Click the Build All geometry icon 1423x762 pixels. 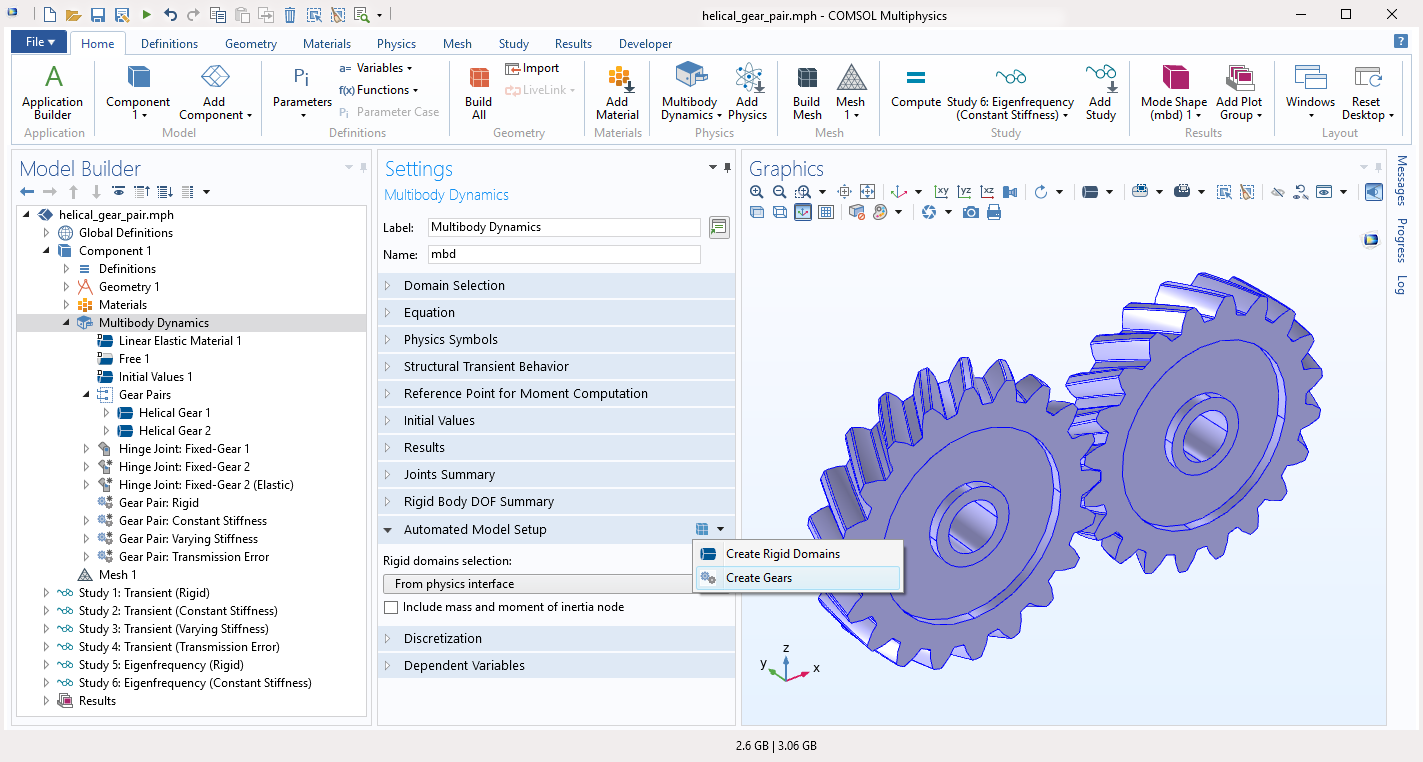tap(479, 92)
